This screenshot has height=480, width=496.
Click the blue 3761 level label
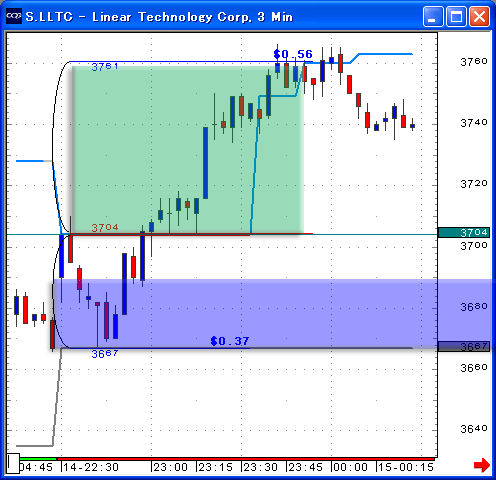point(105,67)
